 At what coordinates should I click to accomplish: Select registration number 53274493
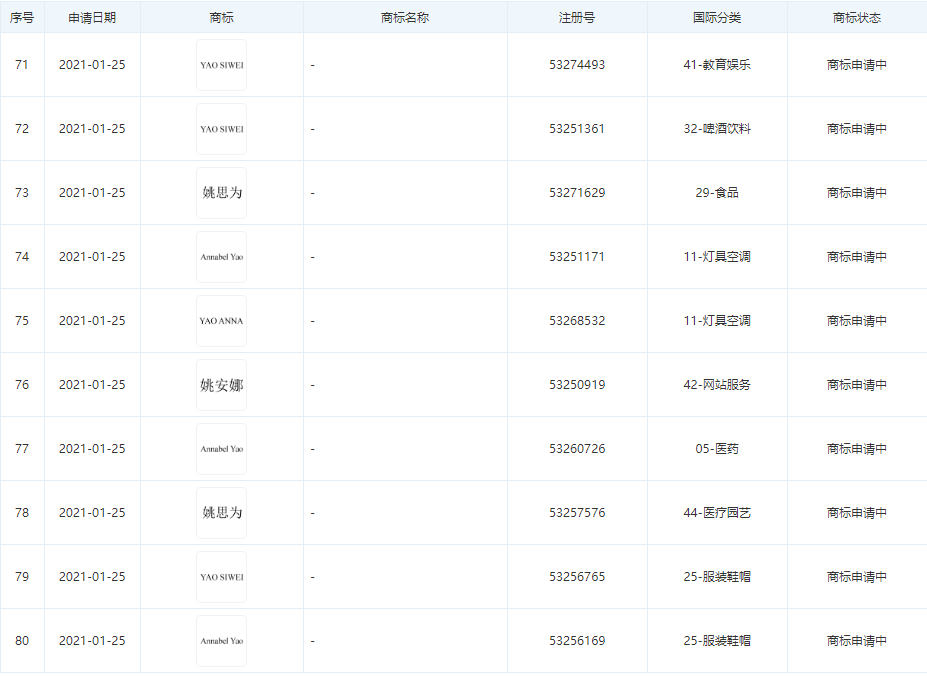point(577,65)
